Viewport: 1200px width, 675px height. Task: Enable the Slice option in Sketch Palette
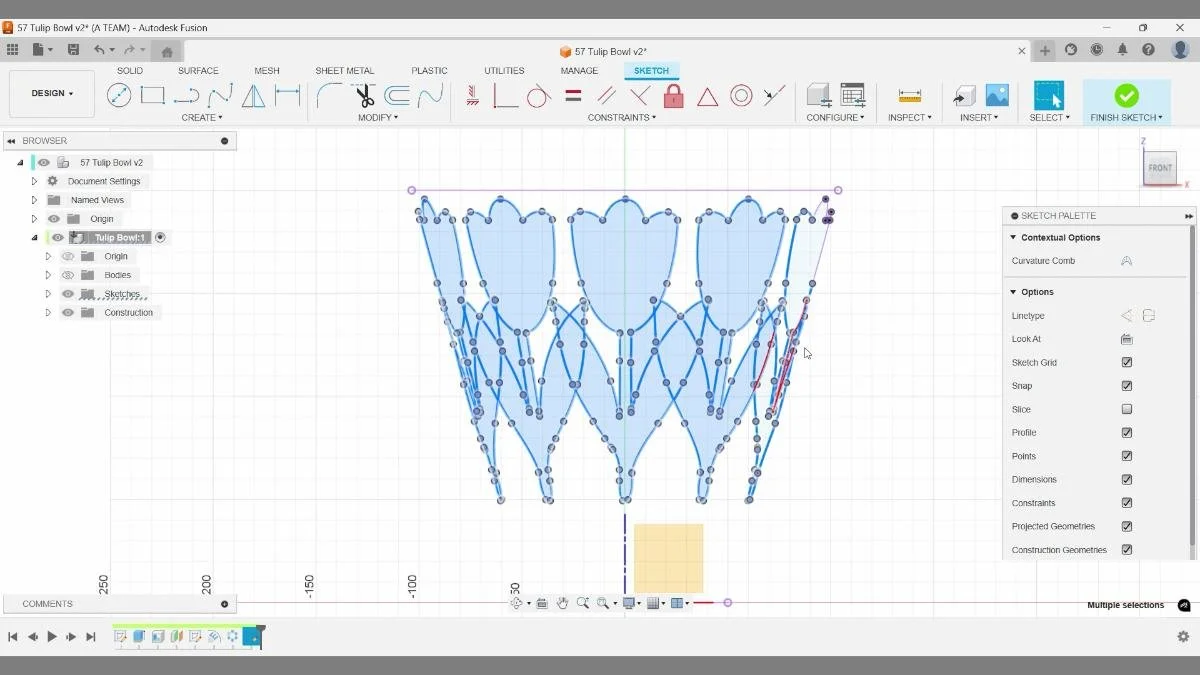point(1126,409)
